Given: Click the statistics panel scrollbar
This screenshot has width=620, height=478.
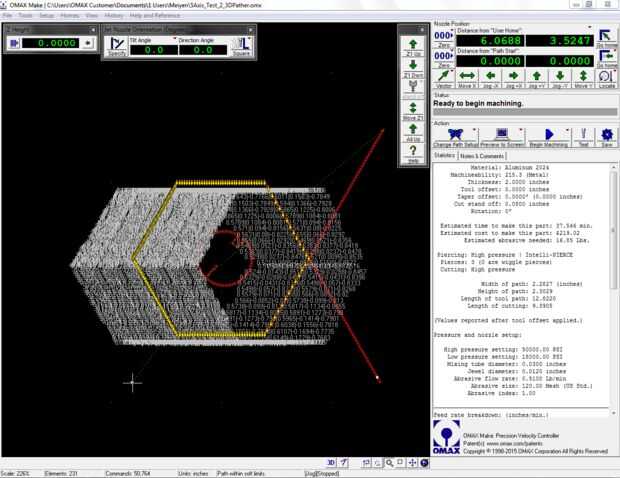Looking at the screenshot, I should (x=613, y=291).
